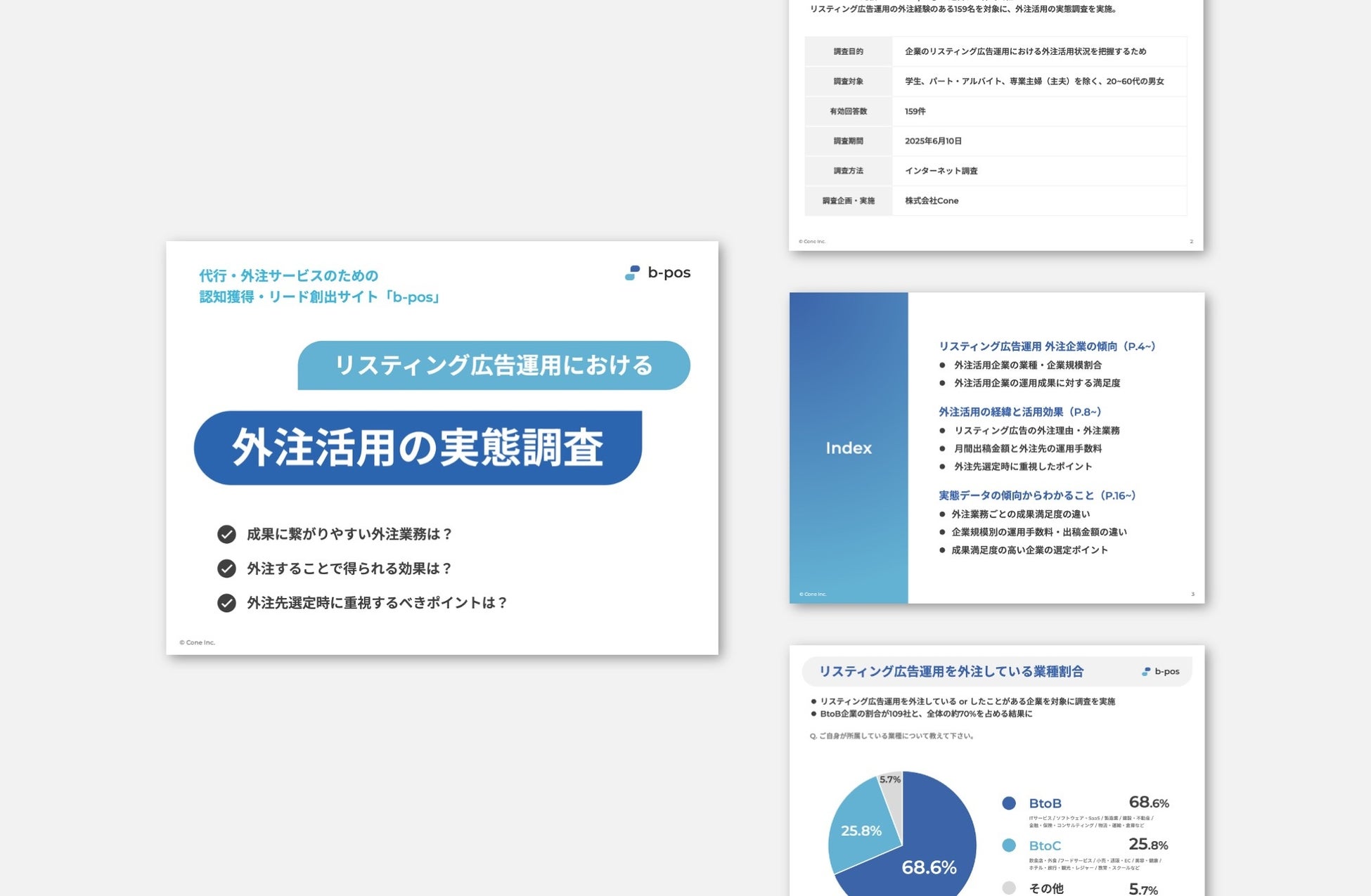Click checkmark icon beside 外注先選定時に重視するべきポイントは？
This screenshot has height=896, width=1371.
click(226, 603)
